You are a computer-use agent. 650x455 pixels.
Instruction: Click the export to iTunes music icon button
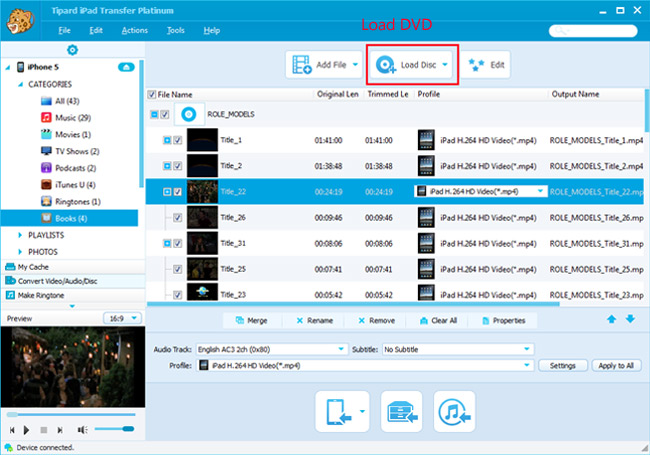coord(454,411)
